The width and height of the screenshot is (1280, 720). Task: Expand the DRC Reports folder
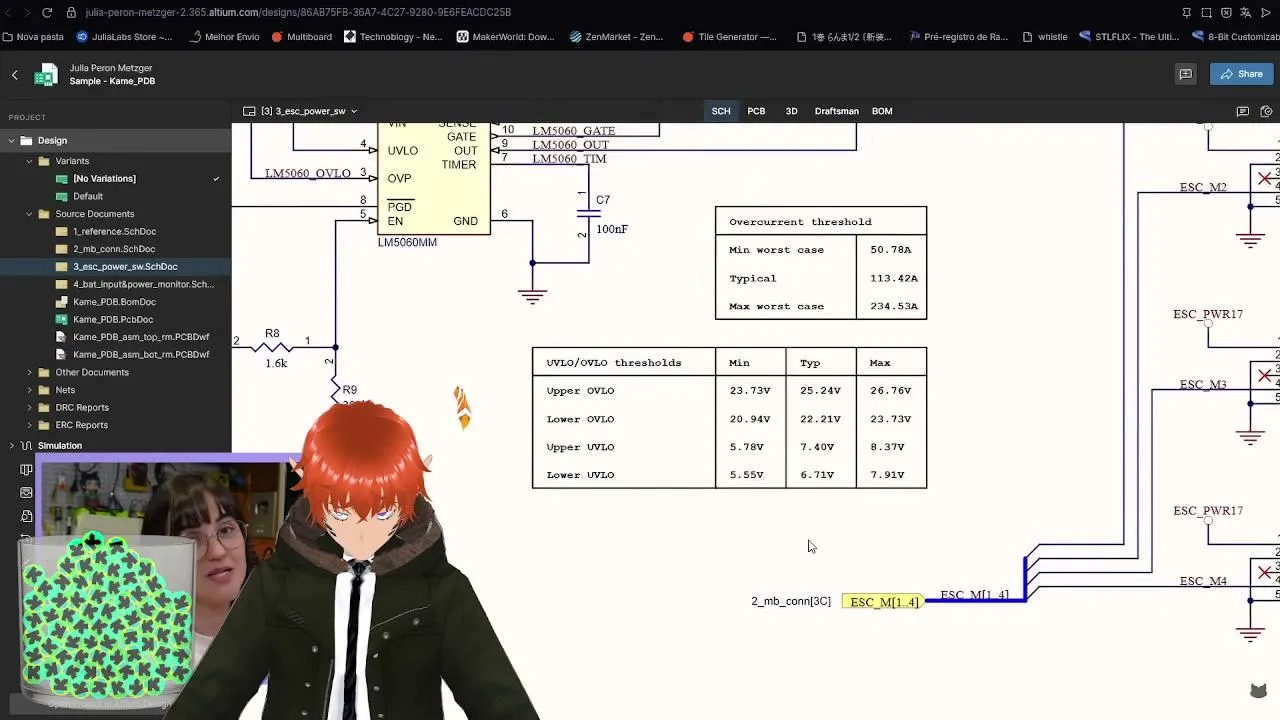point(30,408)
